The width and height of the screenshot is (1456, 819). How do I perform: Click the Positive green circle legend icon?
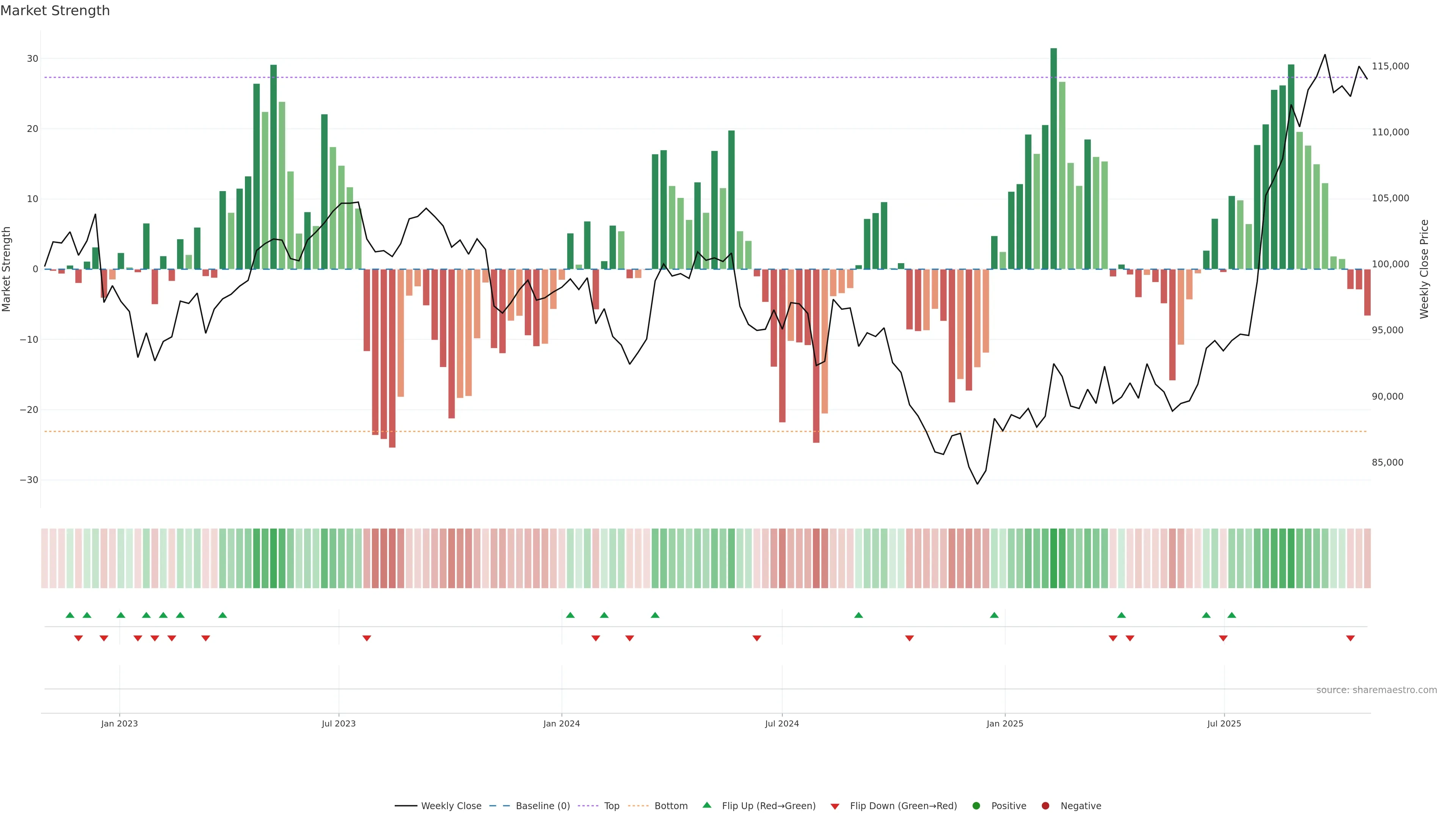tap(976, 806)
